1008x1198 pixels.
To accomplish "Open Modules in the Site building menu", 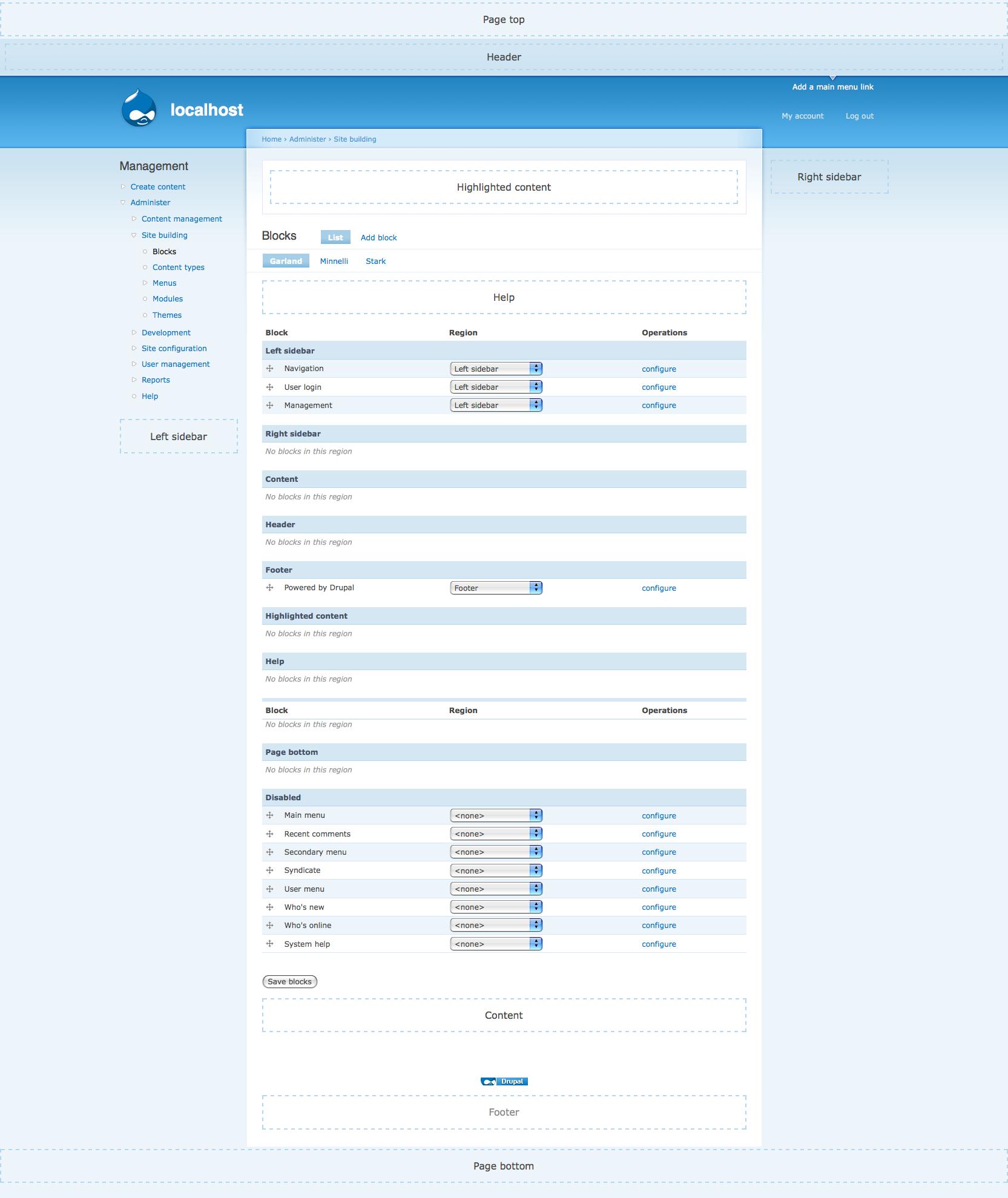I will [x=167, y=298].
